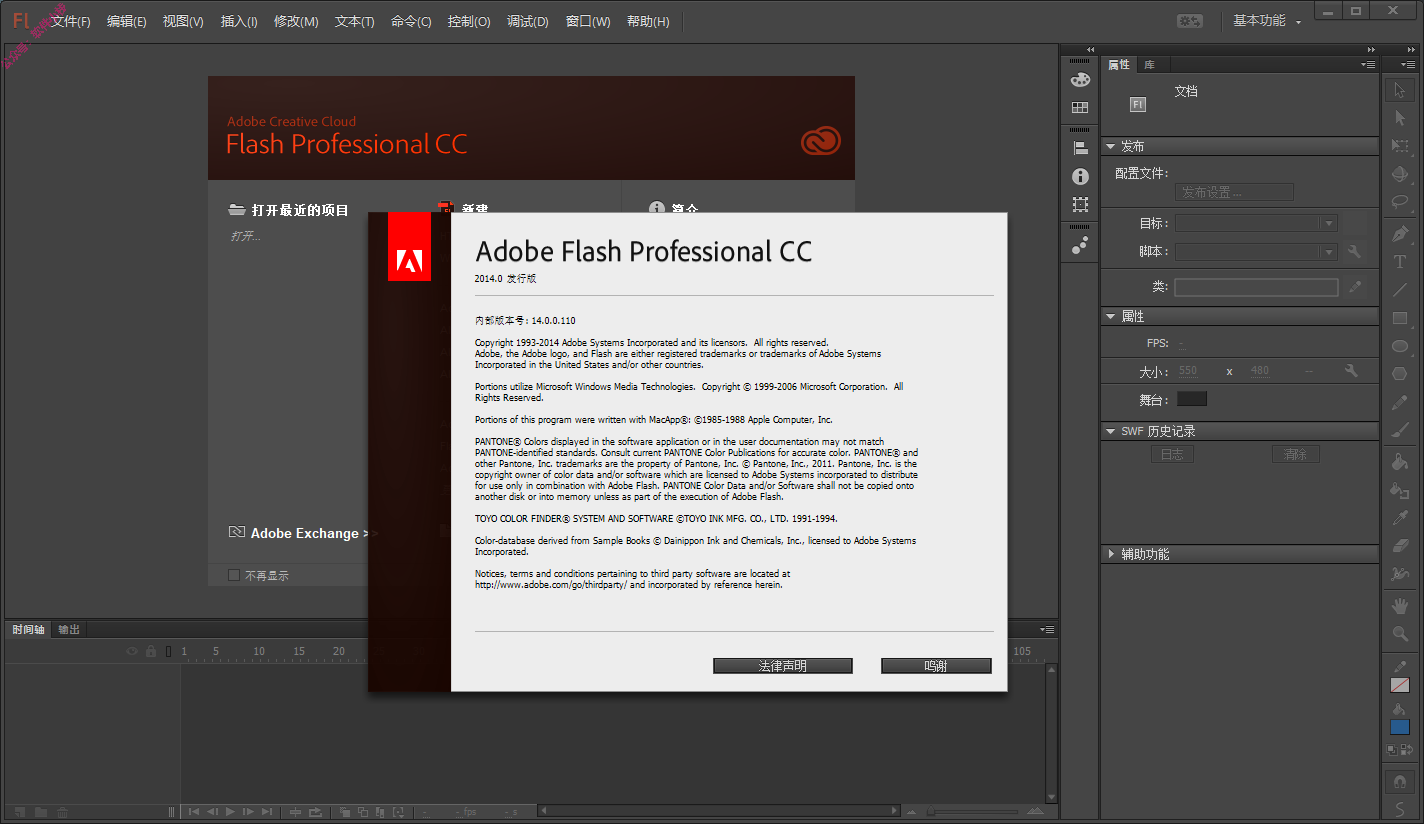
Task: Toggle the Loop playback button
Action: (x=316, y=812)
